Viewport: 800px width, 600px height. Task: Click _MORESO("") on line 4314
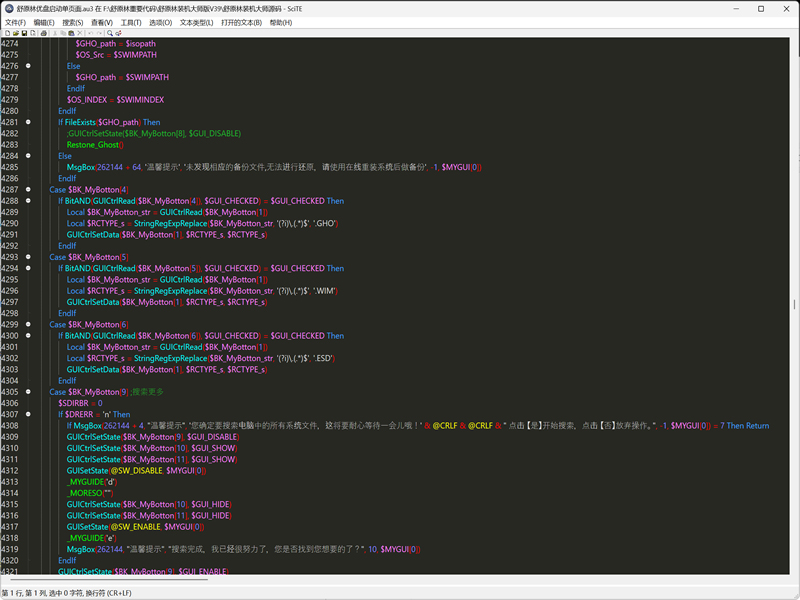pos(90,493)
